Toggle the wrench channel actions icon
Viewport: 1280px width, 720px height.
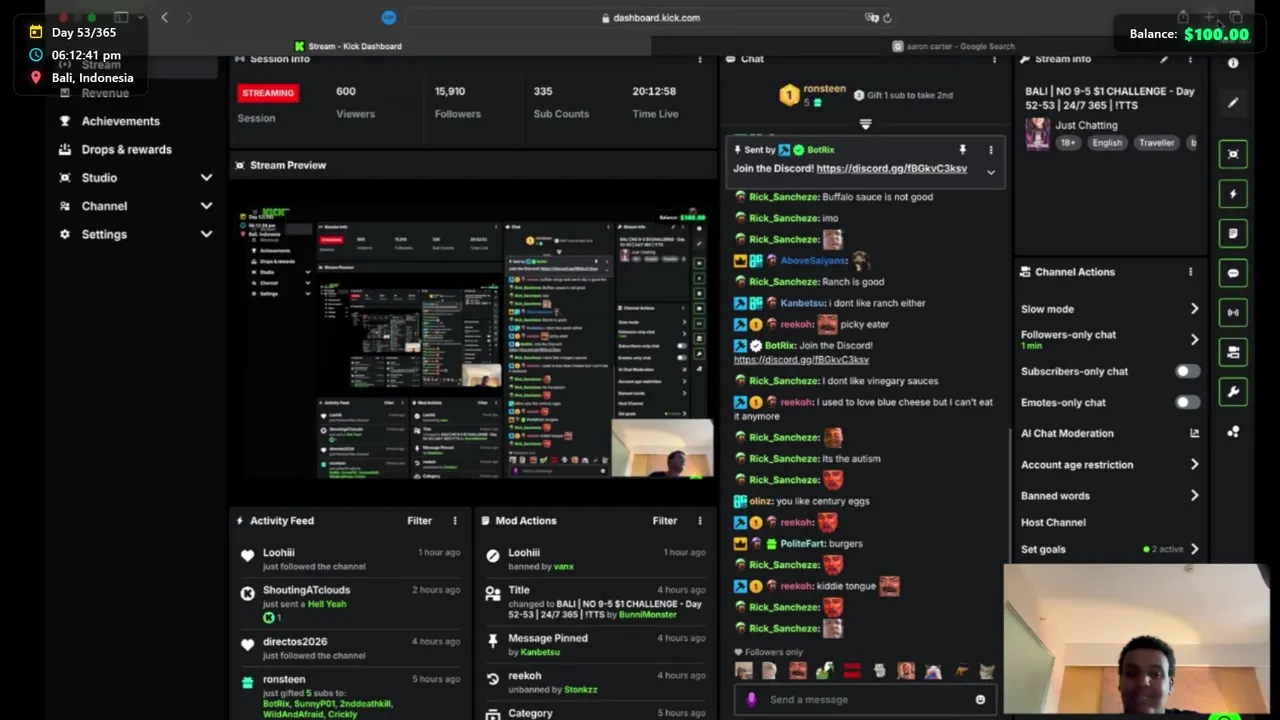pyautogui.click(x=1233, y=392)
